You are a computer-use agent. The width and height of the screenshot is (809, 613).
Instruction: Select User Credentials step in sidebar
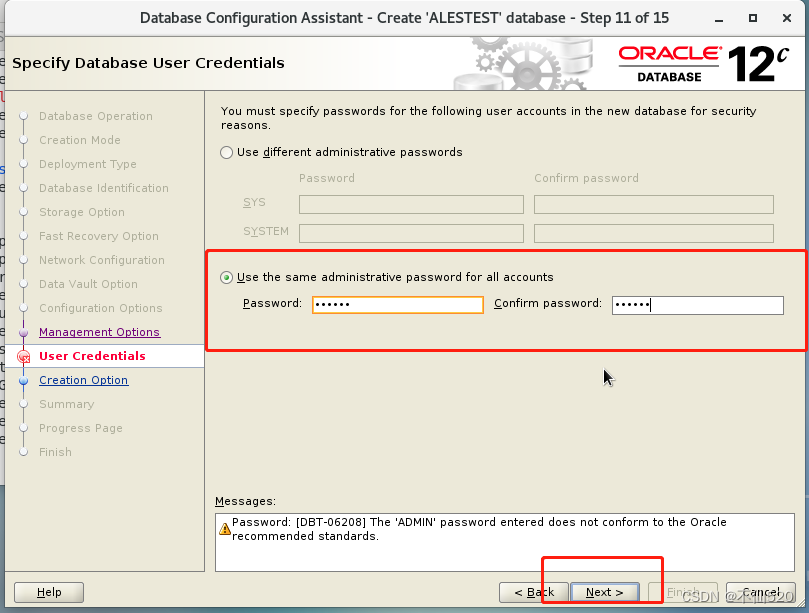pyautogui.click(x=92, y=356)
